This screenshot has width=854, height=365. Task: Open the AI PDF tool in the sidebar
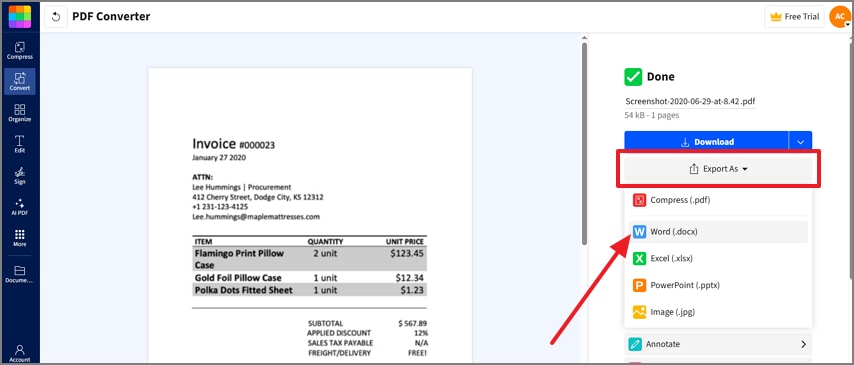(20, 207)
